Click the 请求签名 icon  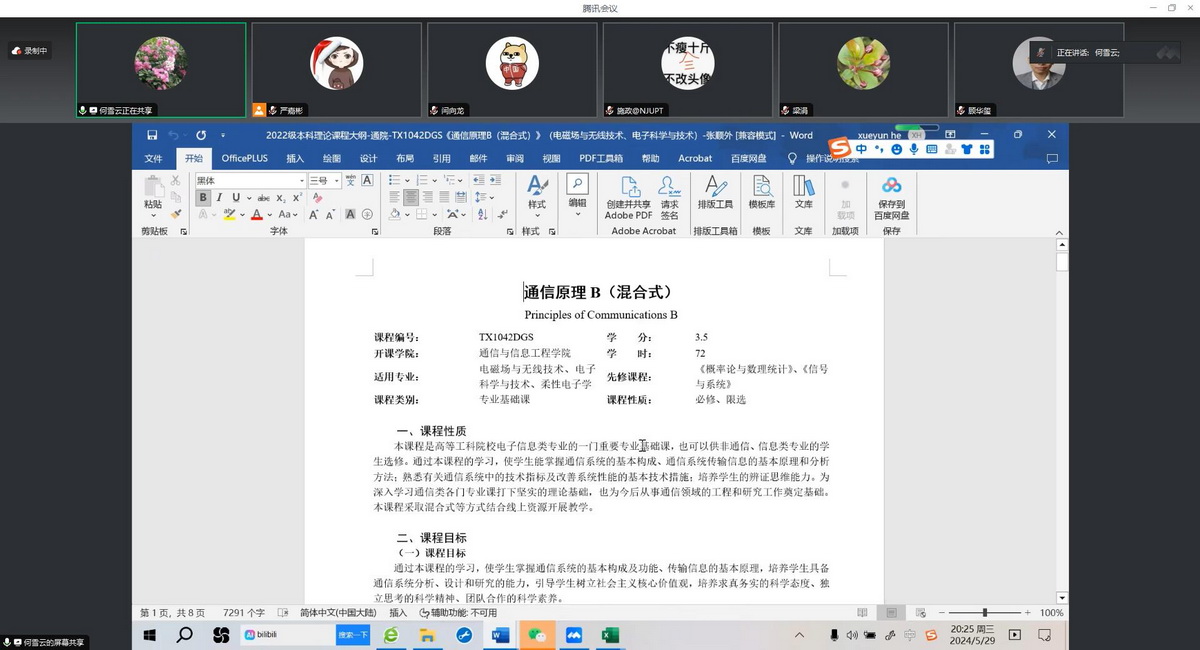(x=669, y=197)
